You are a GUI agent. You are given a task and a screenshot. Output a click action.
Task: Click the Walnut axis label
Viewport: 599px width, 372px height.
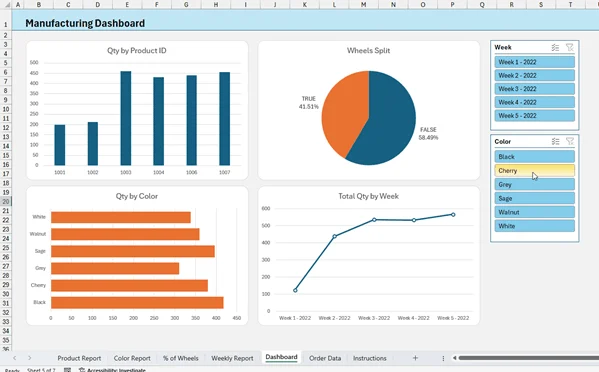tap(38, 234)
